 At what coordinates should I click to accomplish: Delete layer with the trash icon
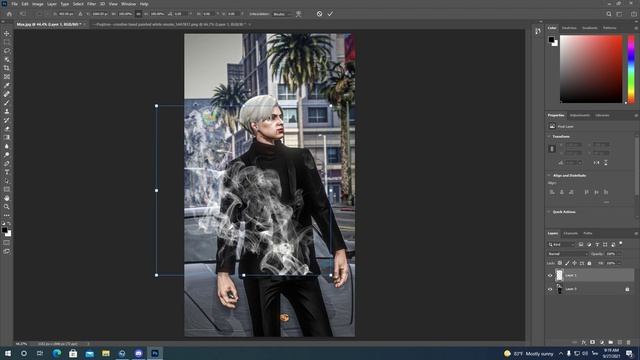629,342
